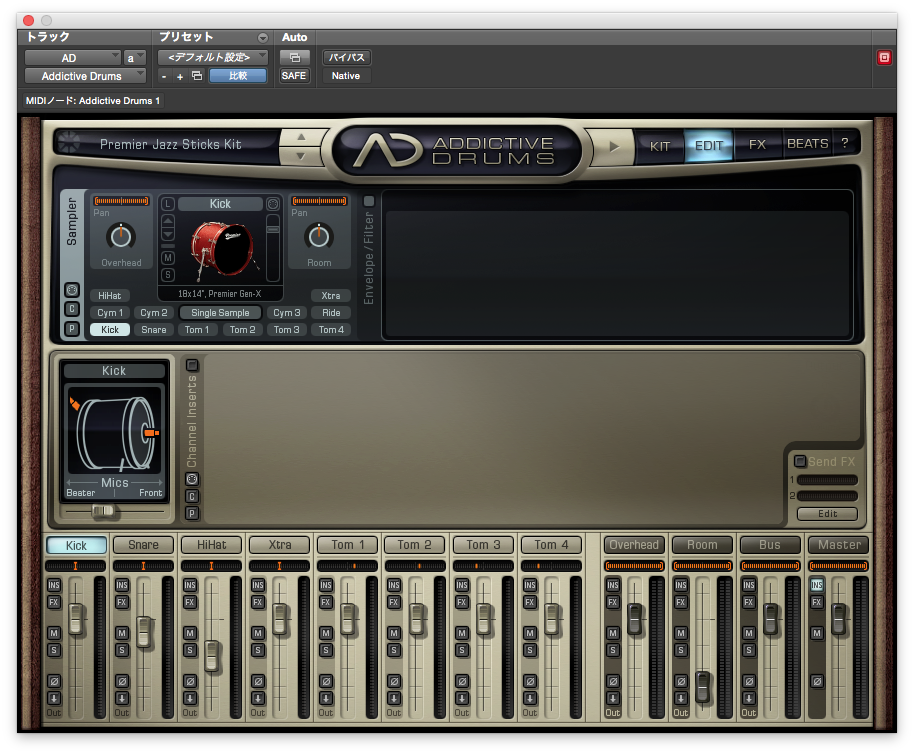Open the Addictive Drums plugin selector dropdown
This screenshot has height=754, width=914.
[85, 76]
